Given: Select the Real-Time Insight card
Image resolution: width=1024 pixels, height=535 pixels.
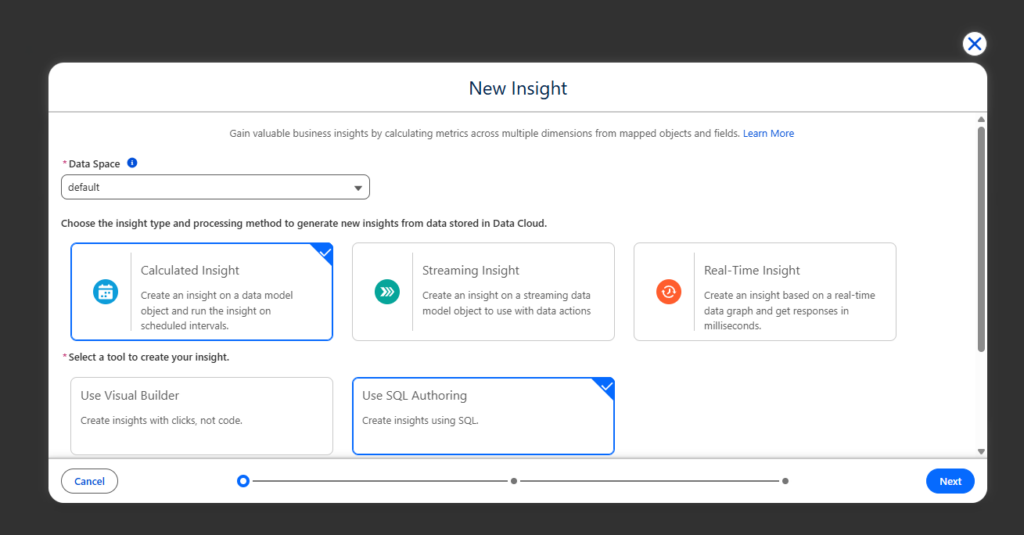Looking at the screenshot, I should 765,292.
